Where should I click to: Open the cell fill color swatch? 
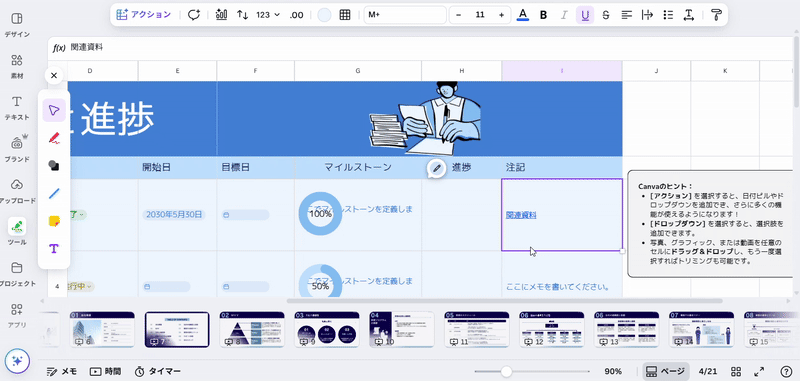click(x=324, y=15)
